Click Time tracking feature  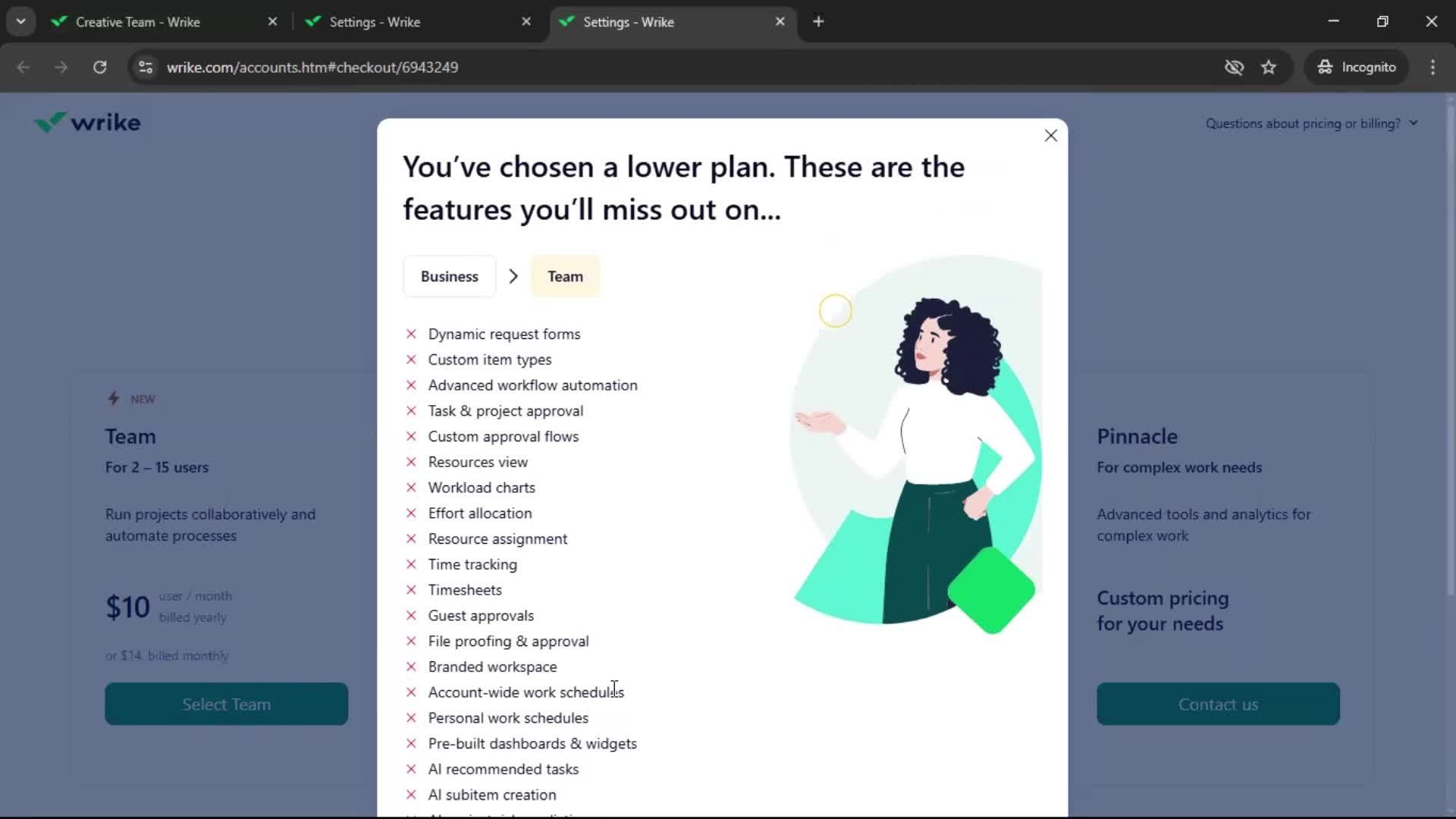coord(472,564)
